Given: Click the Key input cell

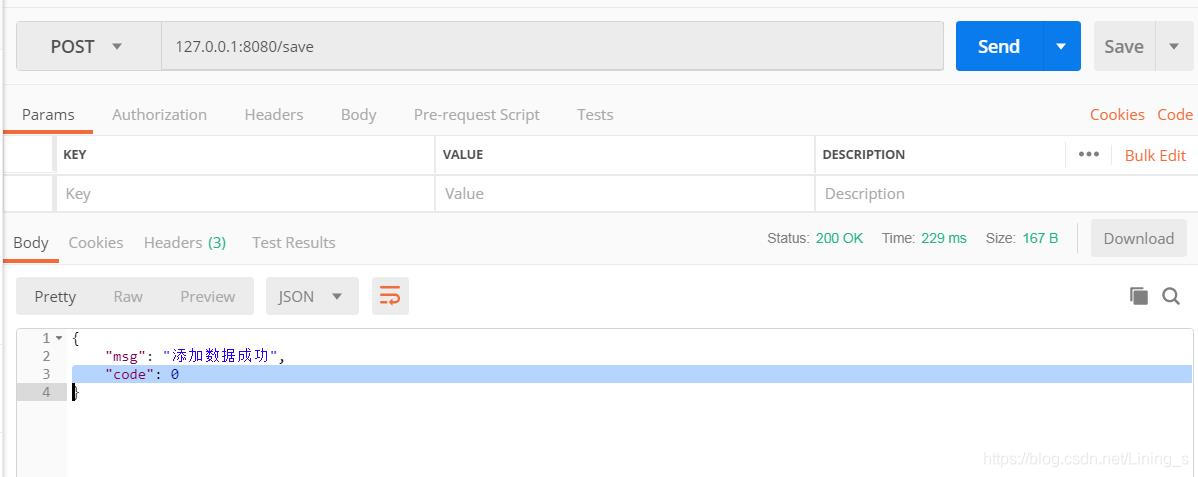Looking at the screenshot, I should (244, 193).
